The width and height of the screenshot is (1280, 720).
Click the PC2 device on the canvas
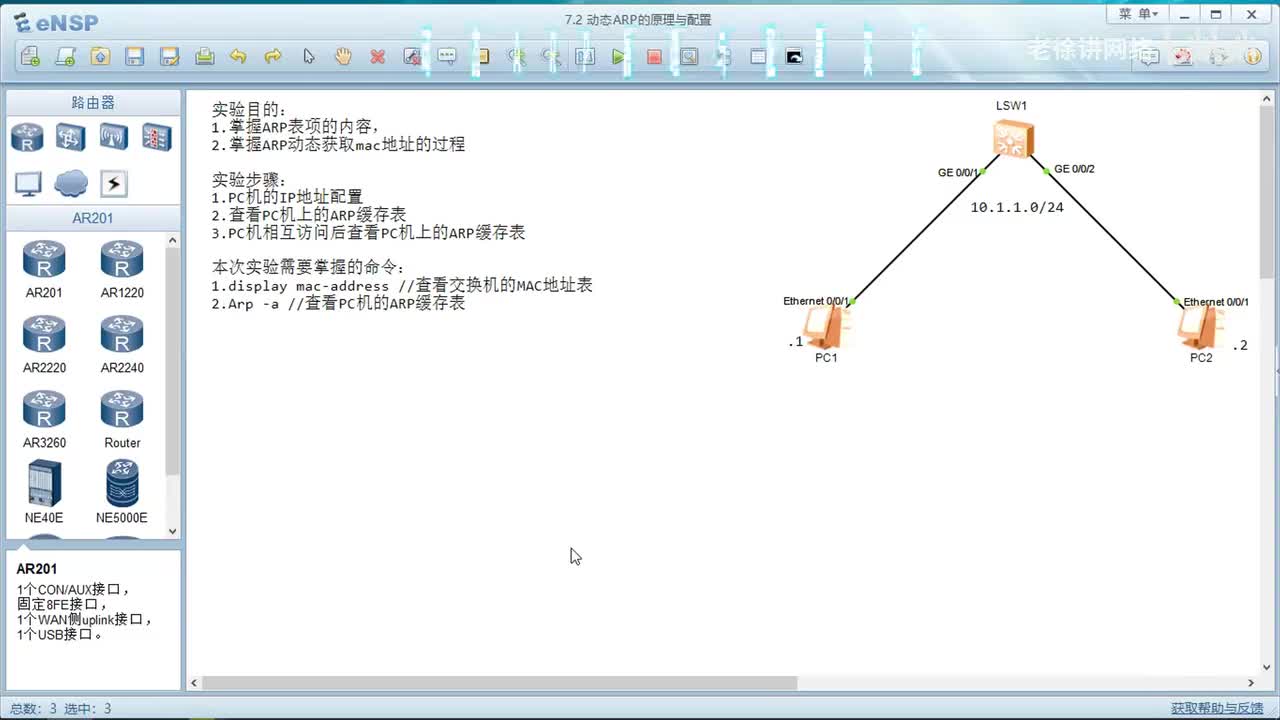click(1200, 327)
